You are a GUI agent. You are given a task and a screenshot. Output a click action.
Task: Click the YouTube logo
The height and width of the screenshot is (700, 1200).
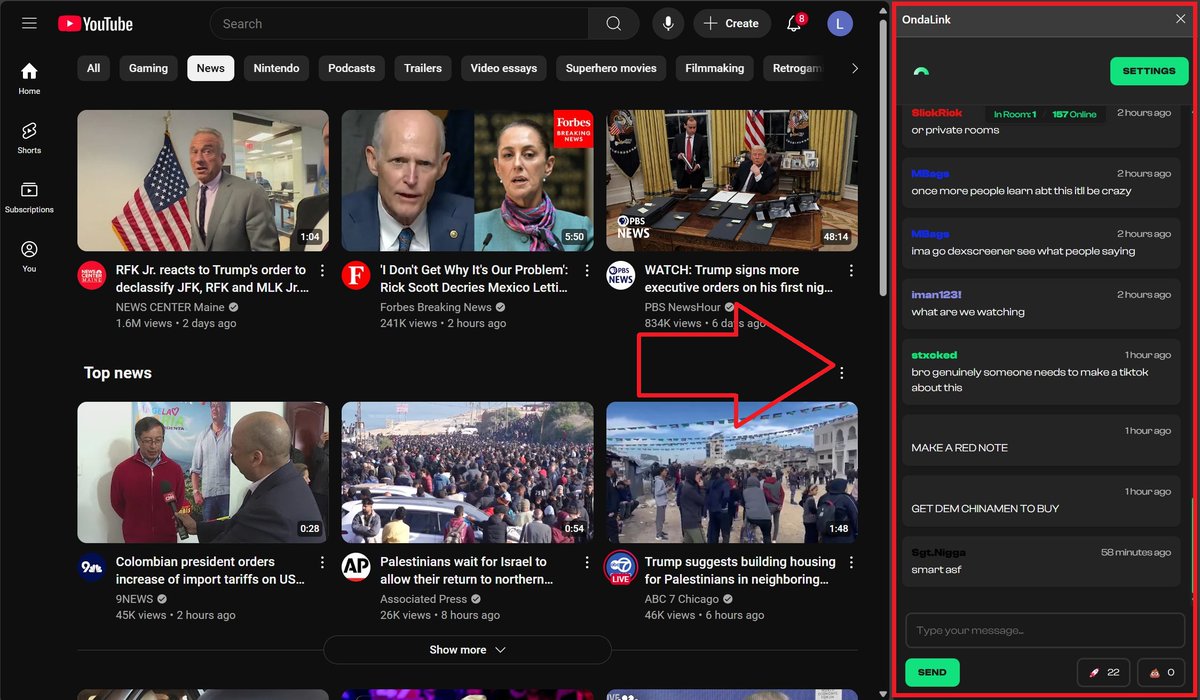tap(95, 23)
